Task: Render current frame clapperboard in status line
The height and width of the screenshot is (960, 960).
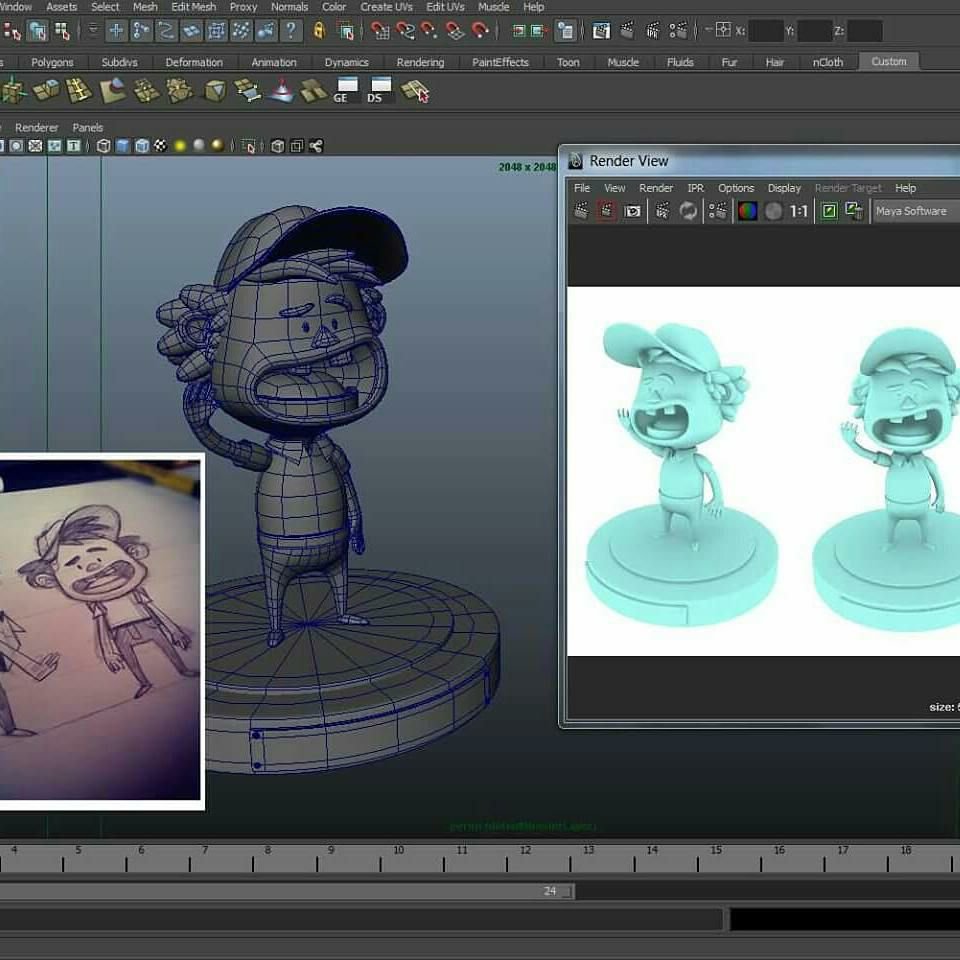Action: pyautogui.click(x=627, y=31)
